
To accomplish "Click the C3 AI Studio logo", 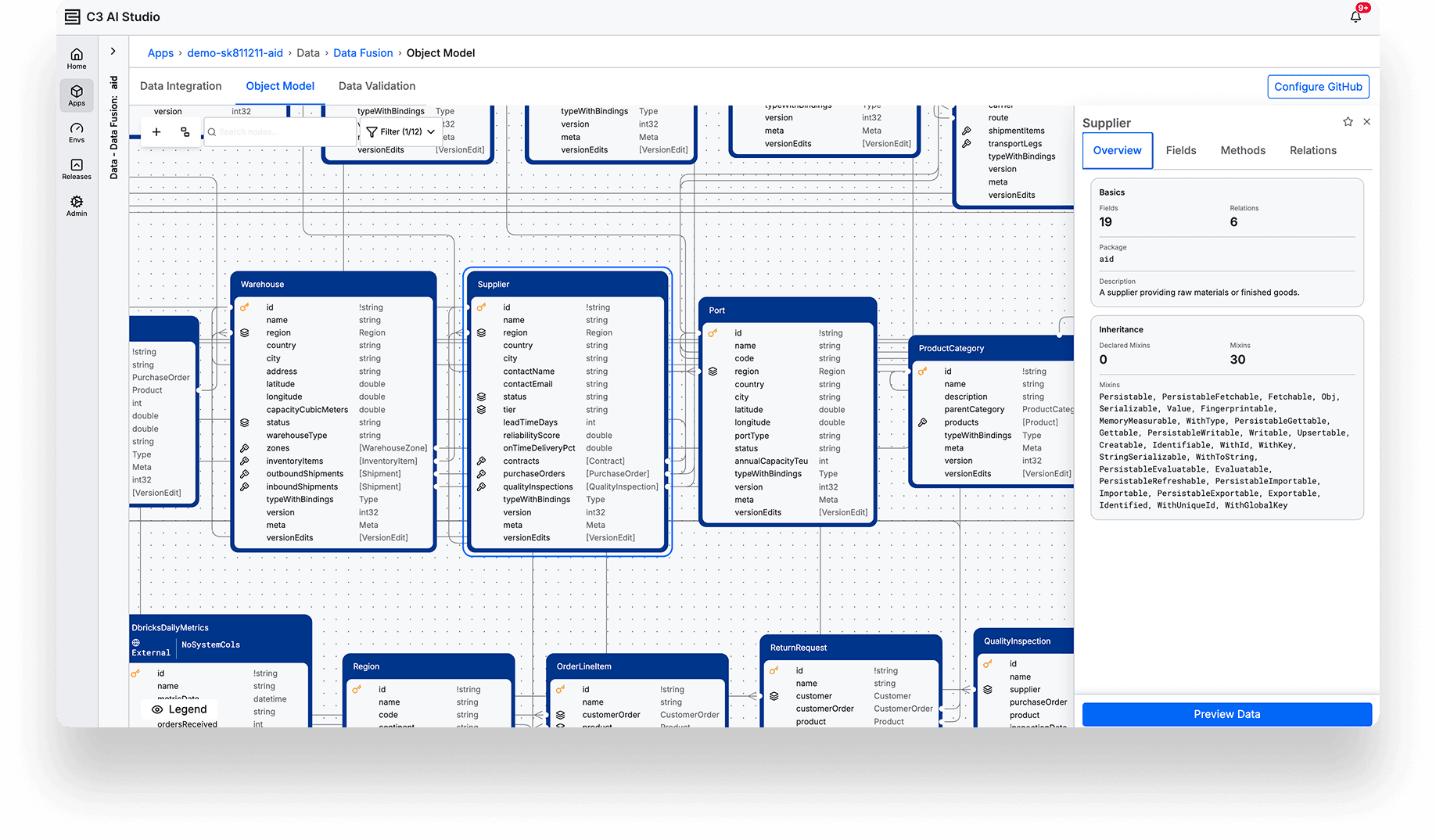I will click(x=112, y=16).
